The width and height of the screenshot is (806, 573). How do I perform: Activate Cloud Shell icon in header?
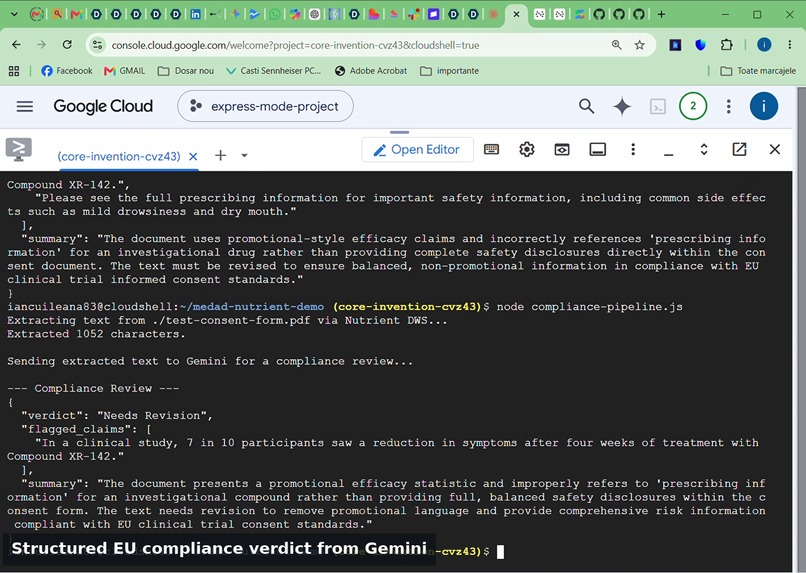pos(658,106)
